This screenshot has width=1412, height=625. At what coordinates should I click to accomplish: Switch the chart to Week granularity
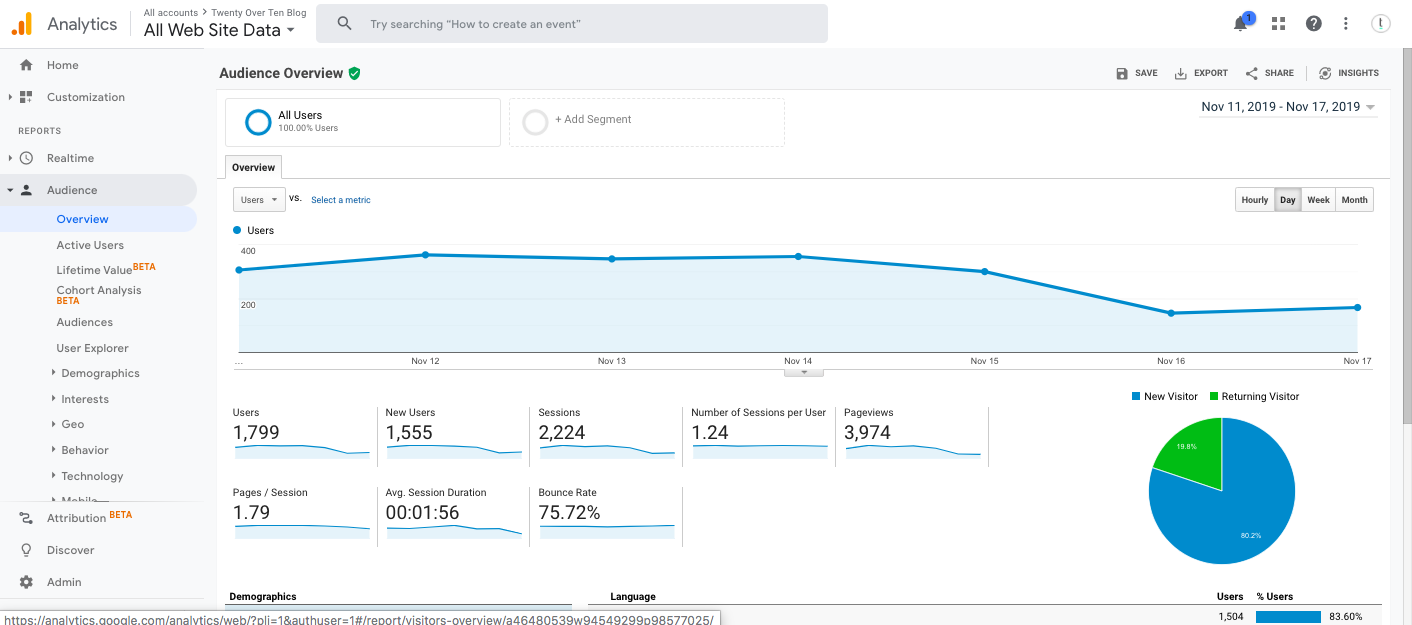pos(1318,199)
